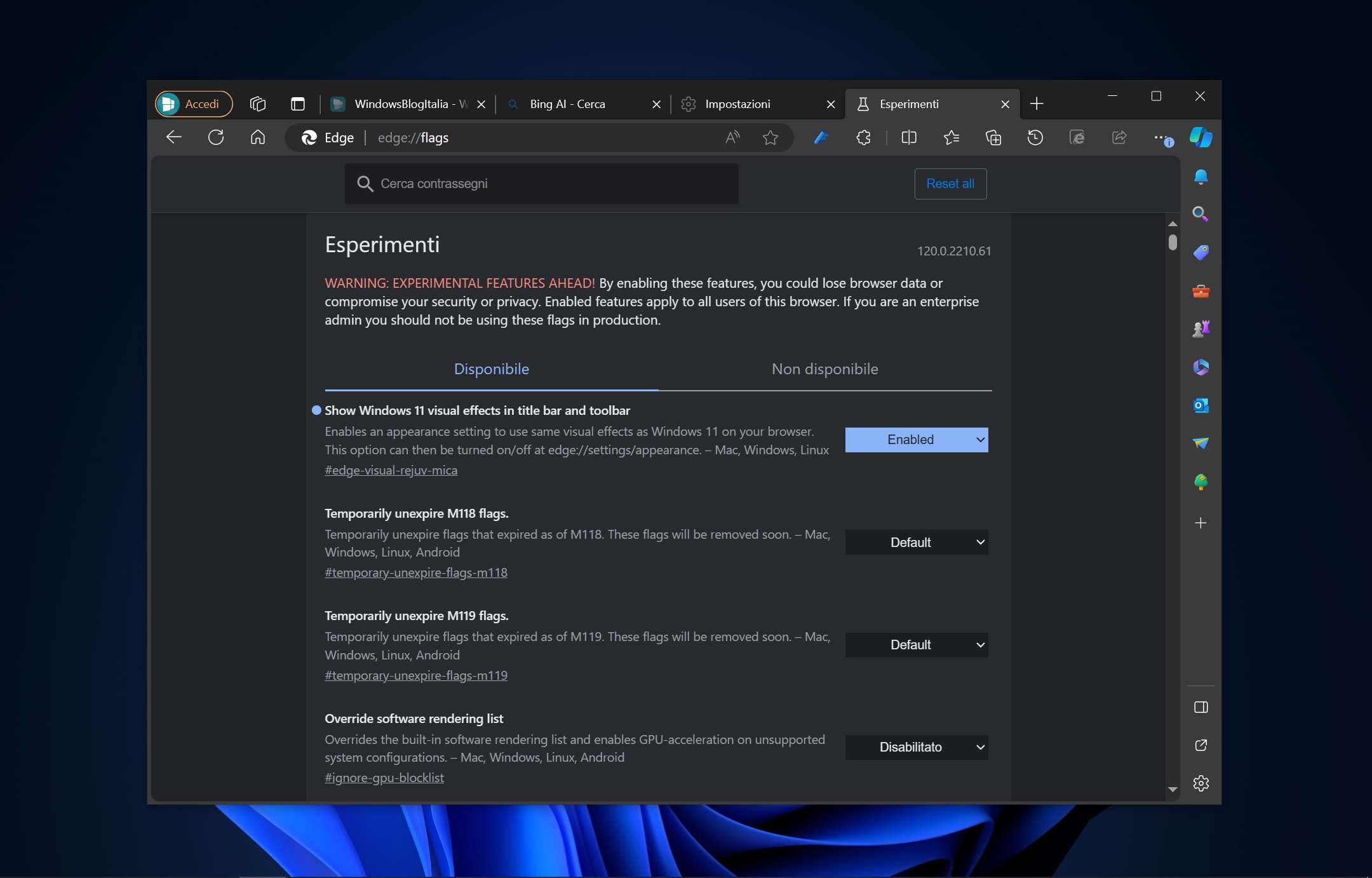Open the sidebar Drop paper plane icon
This screenshot has width=1372, height=878.
coord(1200,443)
